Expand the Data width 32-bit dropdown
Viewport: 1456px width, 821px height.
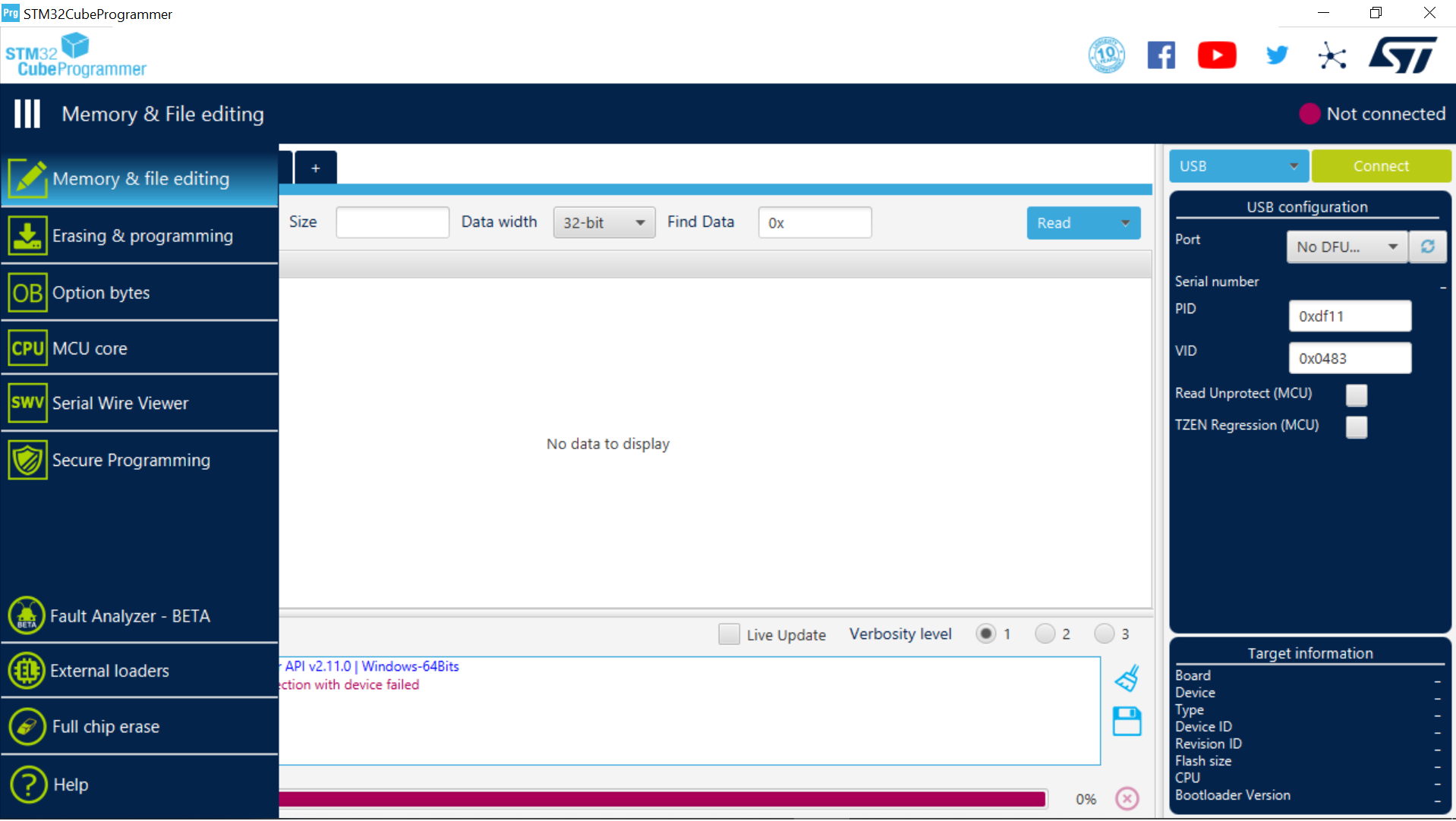(x=604, y=223)
